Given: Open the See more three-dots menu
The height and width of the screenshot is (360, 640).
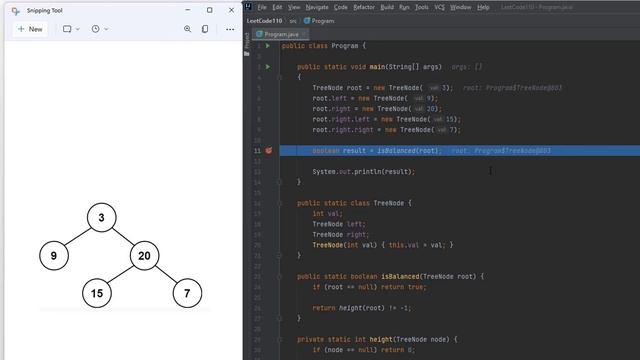Looking at the screenshot, I should click(230, 29).
